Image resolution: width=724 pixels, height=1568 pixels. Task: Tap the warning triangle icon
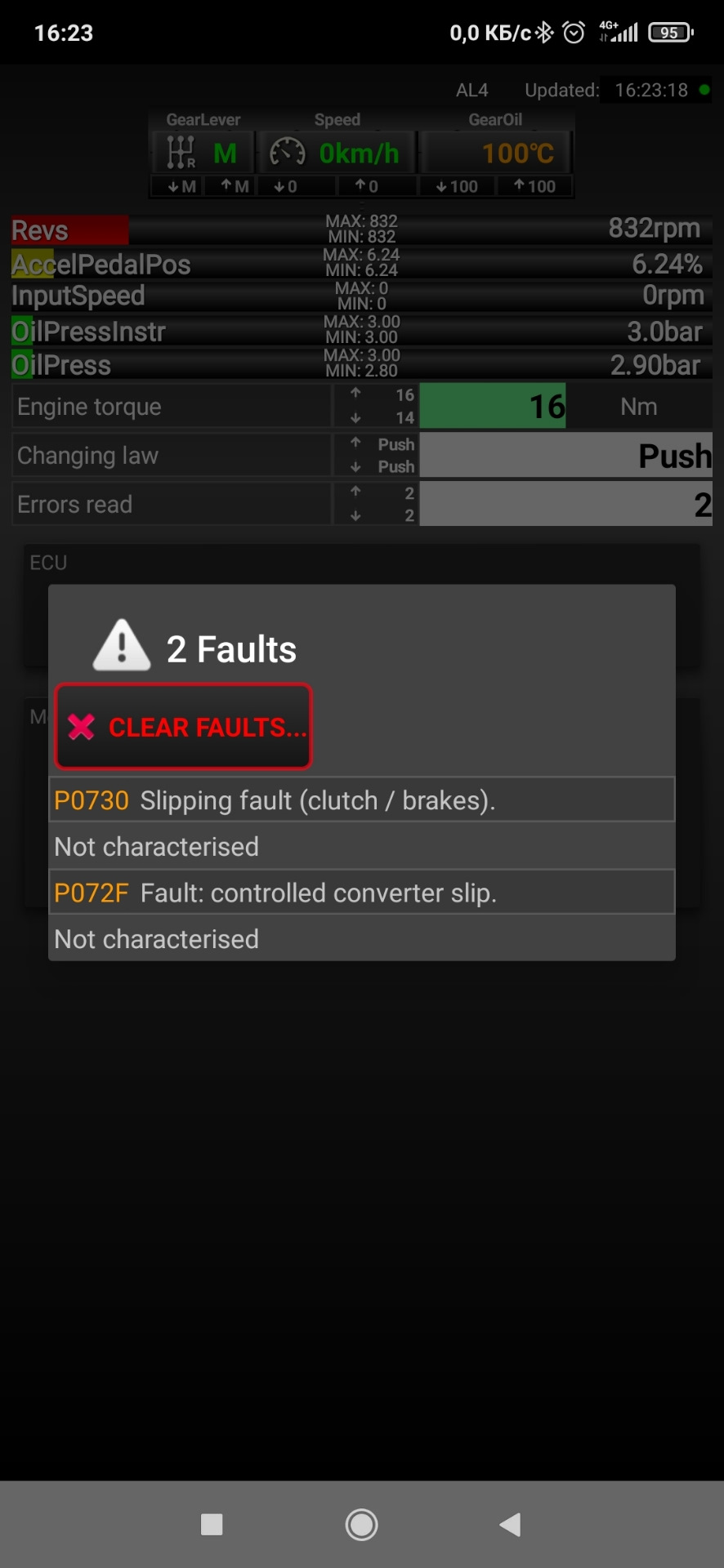[122, 646]
